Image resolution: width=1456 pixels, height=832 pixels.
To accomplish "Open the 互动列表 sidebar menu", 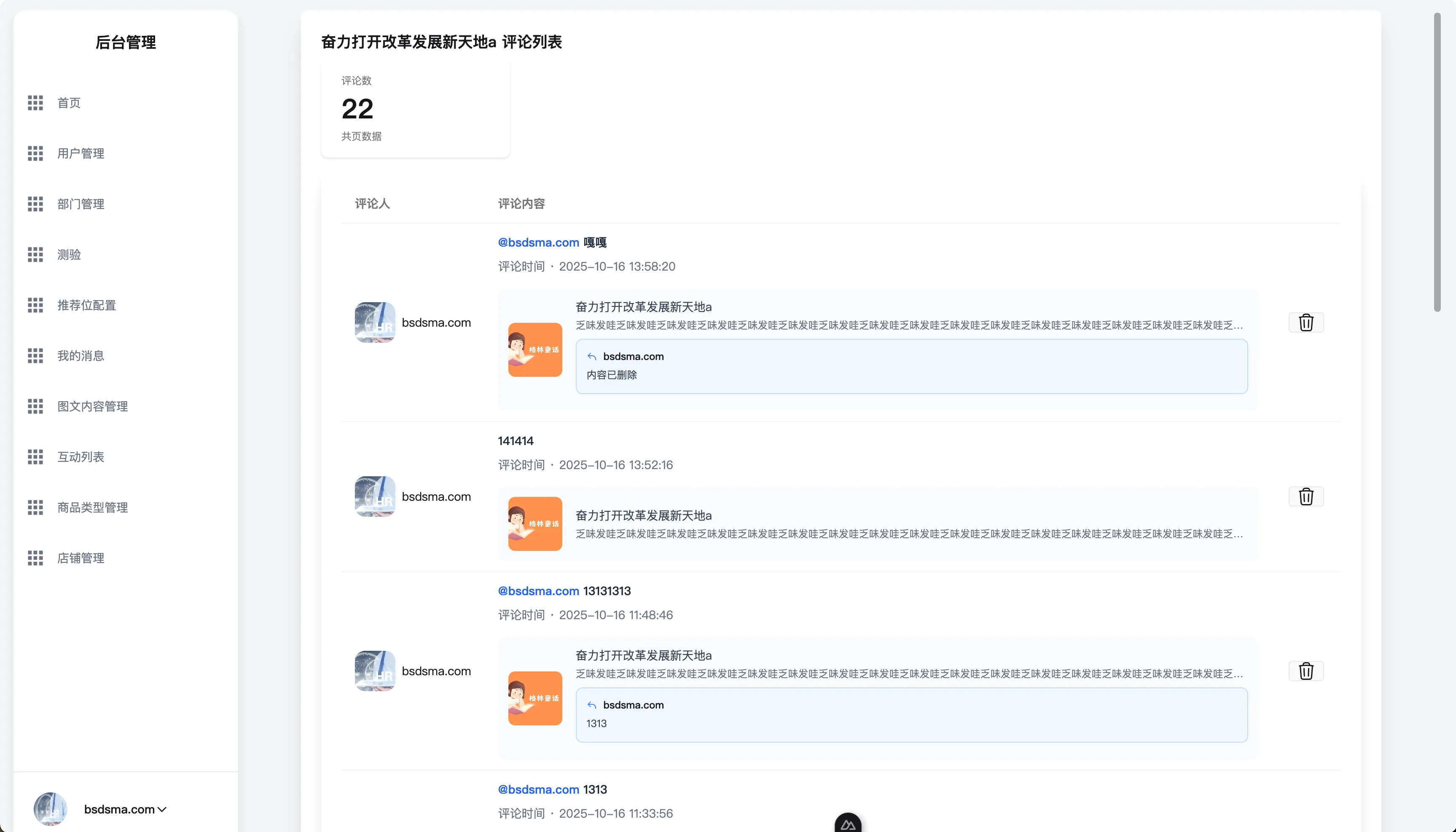I will (81, 456).
